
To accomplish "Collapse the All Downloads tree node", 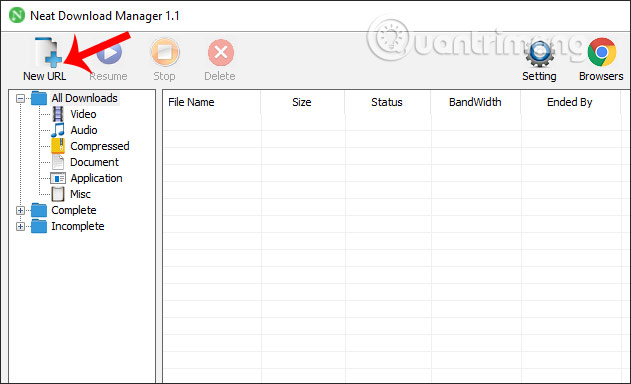I will 20,98.
